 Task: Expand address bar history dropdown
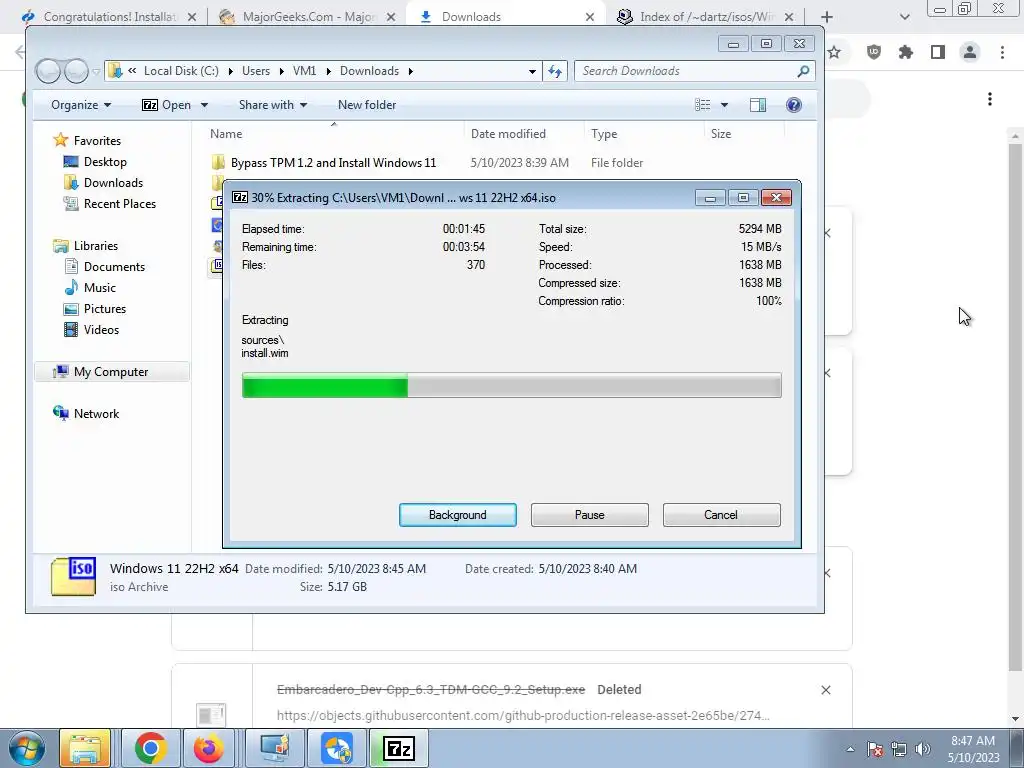532,71
